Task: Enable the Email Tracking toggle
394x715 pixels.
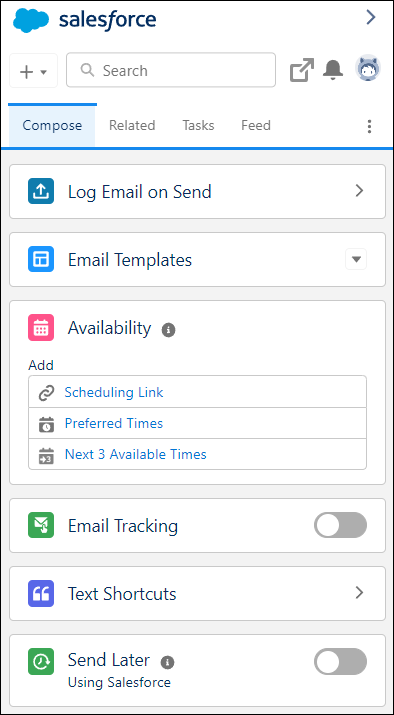Action: click(340, 525)
